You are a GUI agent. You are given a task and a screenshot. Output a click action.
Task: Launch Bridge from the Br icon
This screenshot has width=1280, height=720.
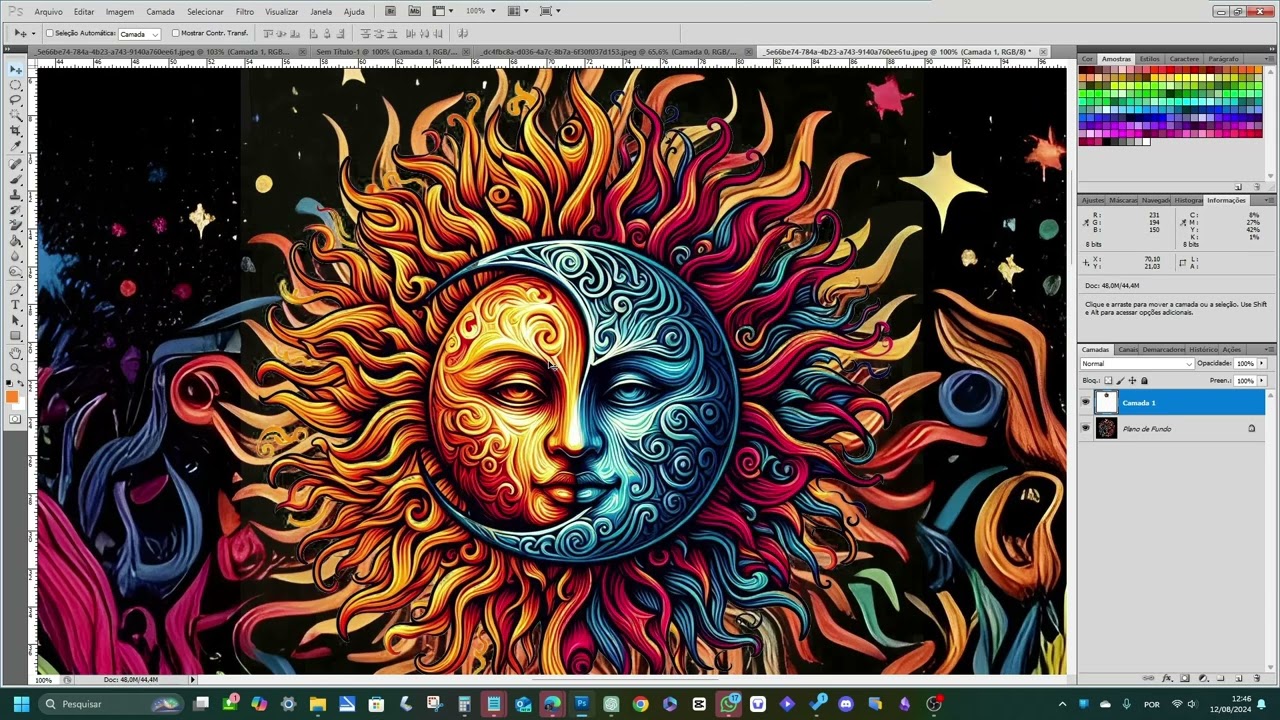tap(390, 11)
